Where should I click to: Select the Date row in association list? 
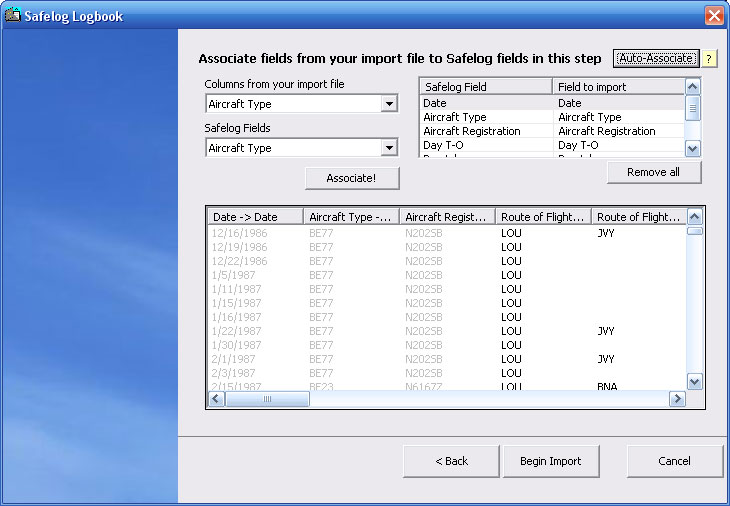point(553,103)
